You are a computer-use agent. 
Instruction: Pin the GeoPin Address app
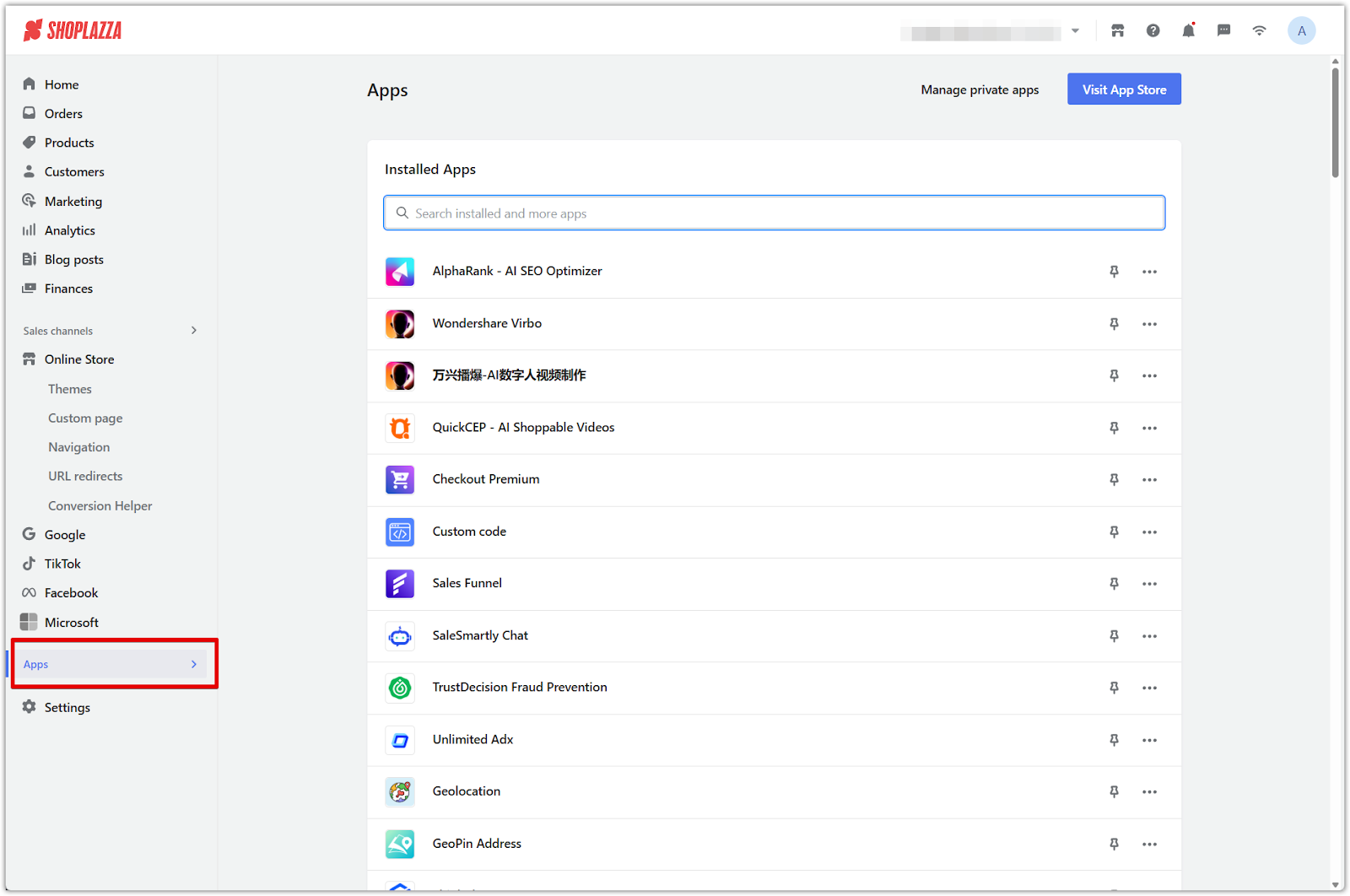coord(1114,844)
